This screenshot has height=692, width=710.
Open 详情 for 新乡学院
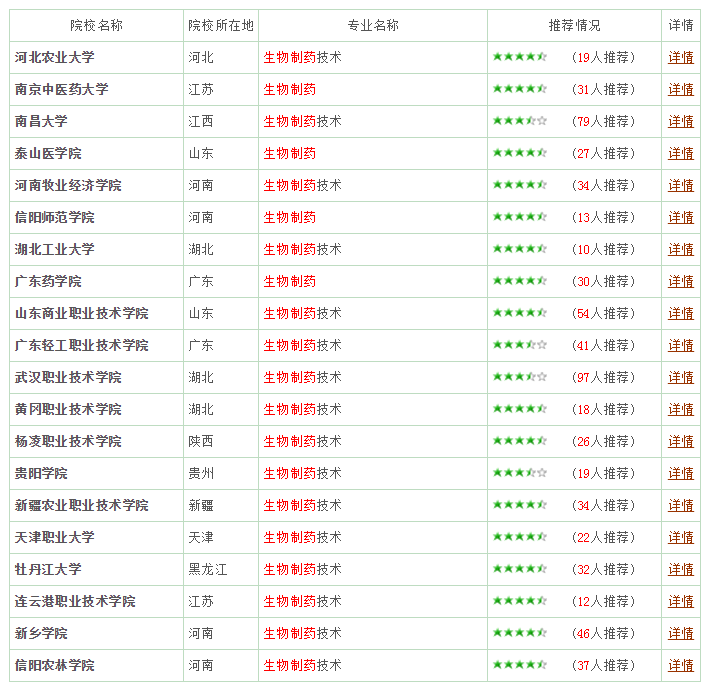681,634
